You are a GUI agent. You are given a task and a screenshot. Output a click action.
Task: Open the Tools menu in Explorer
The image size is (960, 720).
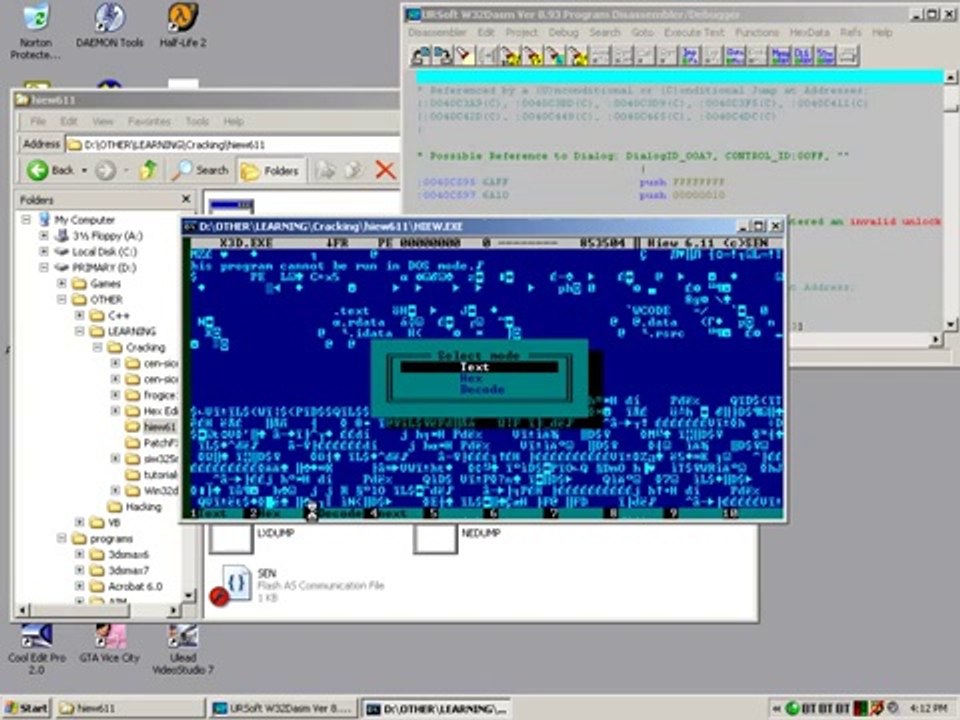[x=197, y=121]
